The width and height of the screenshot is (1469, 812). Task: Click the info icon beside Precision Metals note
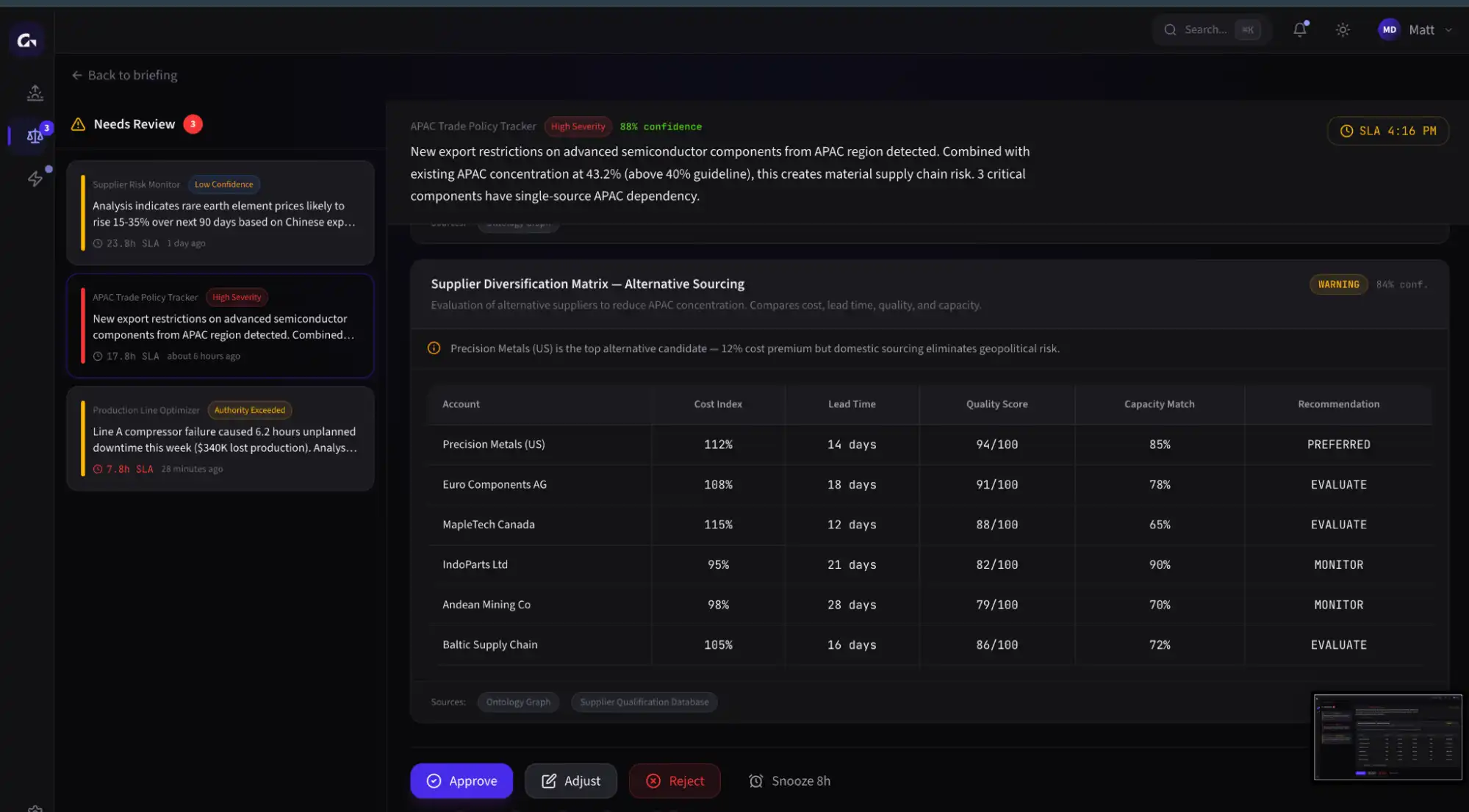pyautogui.click(x=434, y=348)
